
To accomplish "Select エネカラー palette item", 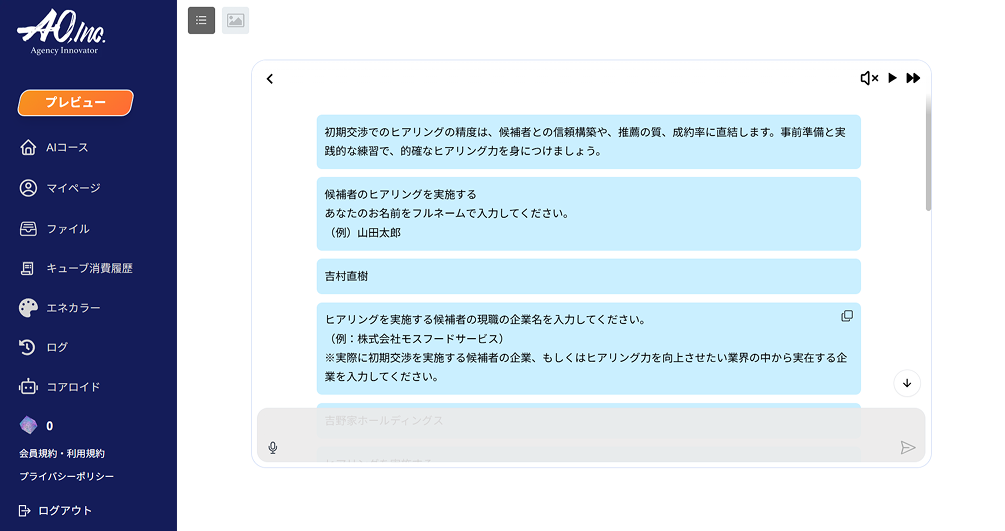I will (x=72, y=308).
